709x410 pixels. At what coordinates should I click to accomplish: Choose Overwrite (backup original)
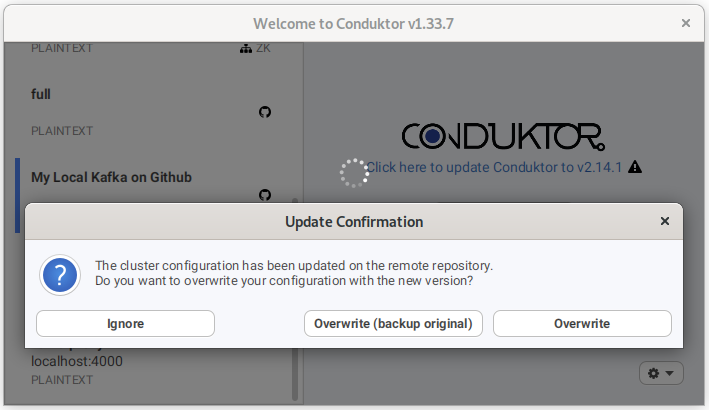click(393, 323)
